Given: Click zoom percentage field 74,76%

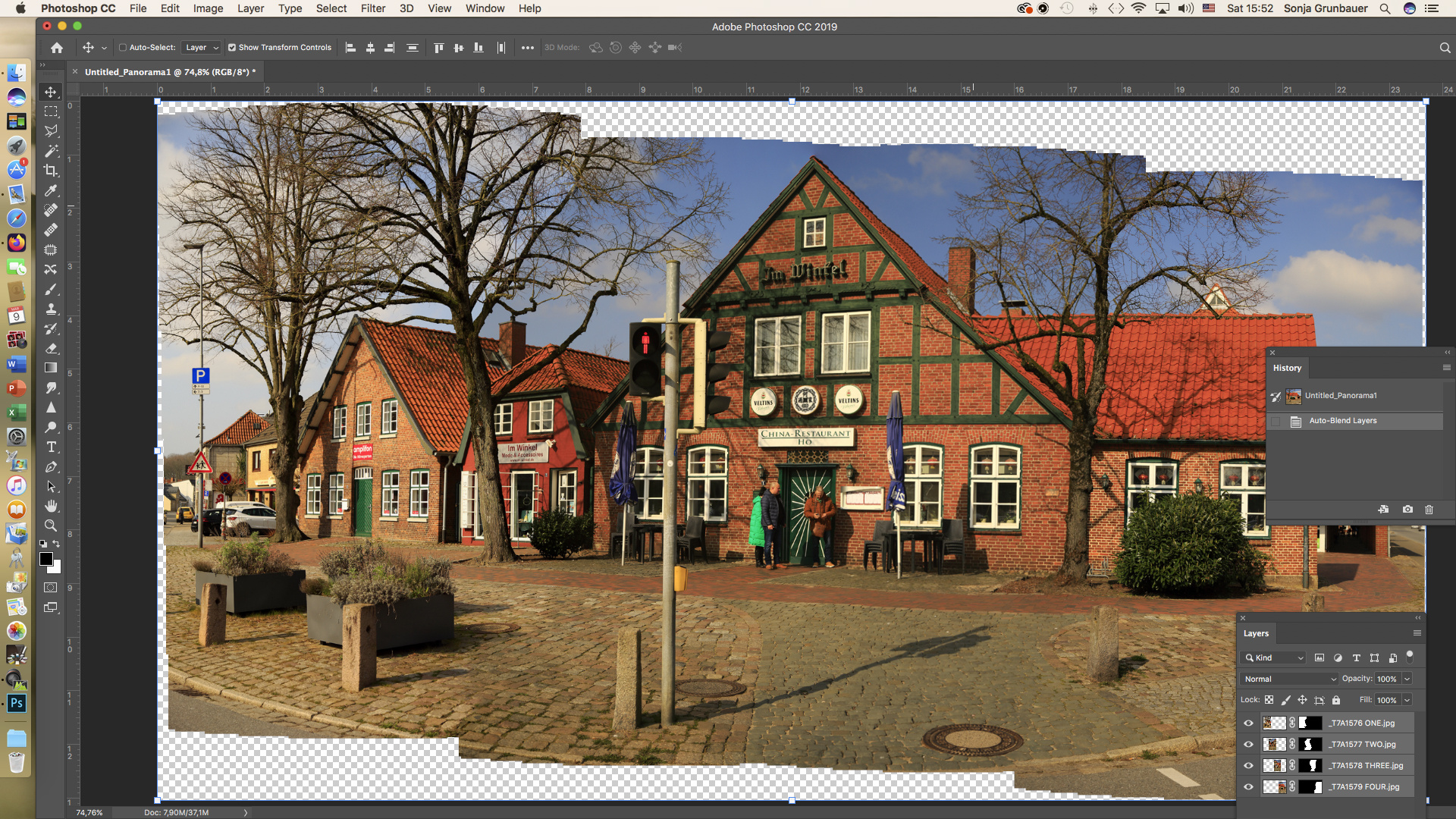Looking at the screenshot, I should pos(89,812).
